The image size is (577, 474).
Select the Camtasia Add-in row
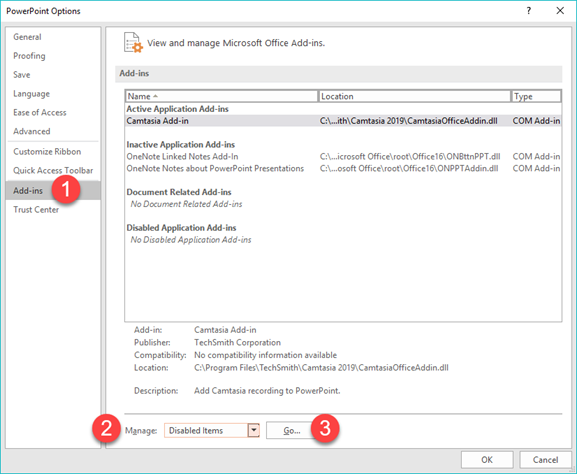[x=343, y=121]
